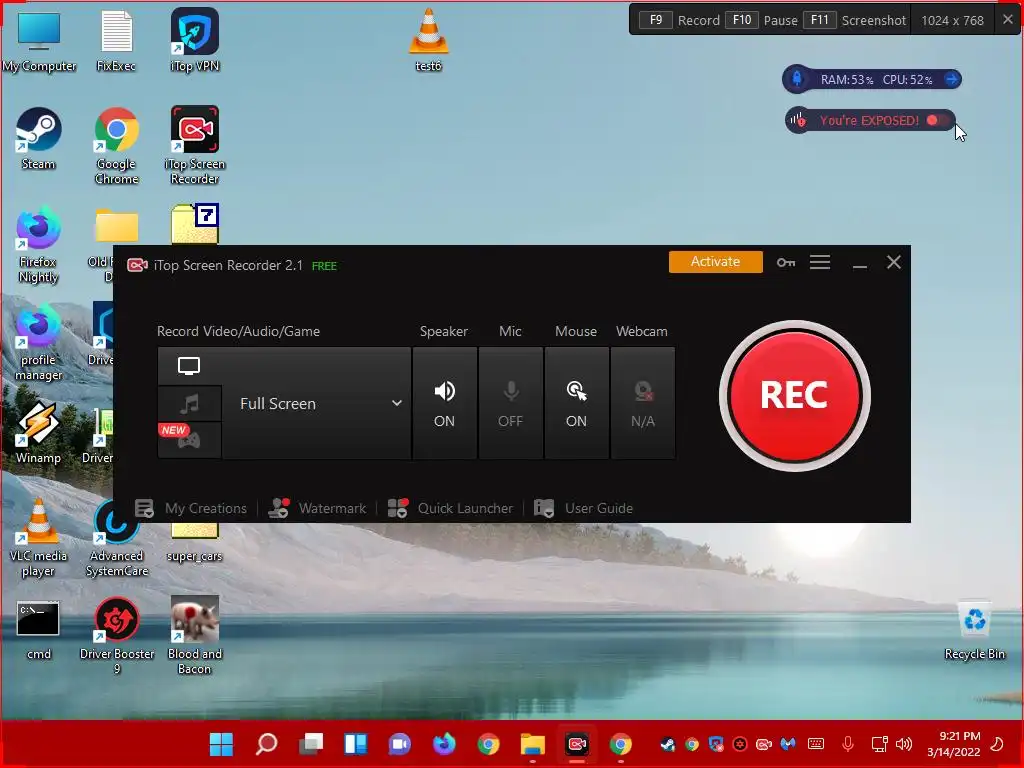Open the Steam desktop icon

point(39,138)
